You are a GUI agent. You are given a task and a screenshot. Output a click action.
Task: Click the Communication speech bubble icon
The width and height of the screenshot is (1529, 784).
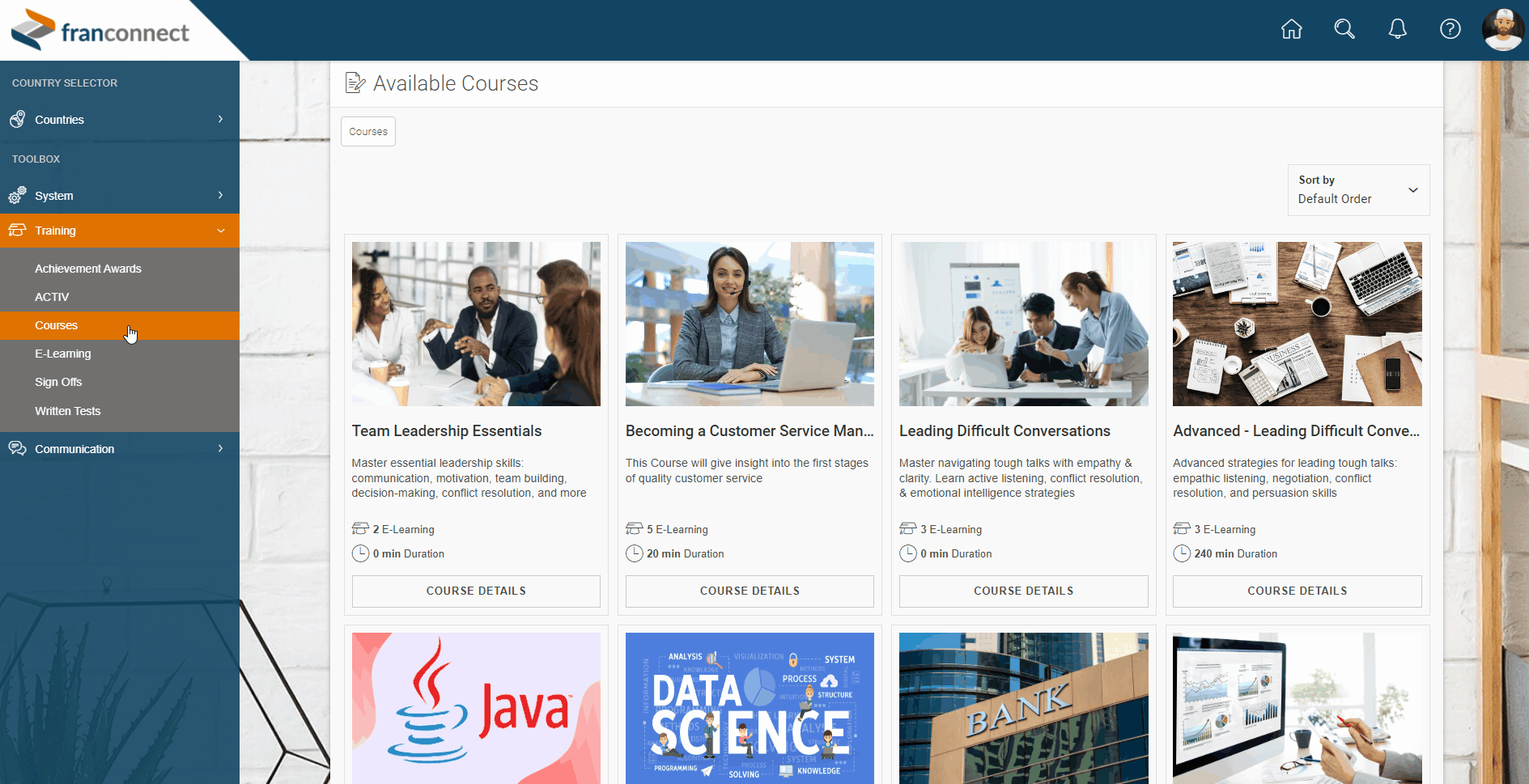pyautogui.click(x=17, y=448)
